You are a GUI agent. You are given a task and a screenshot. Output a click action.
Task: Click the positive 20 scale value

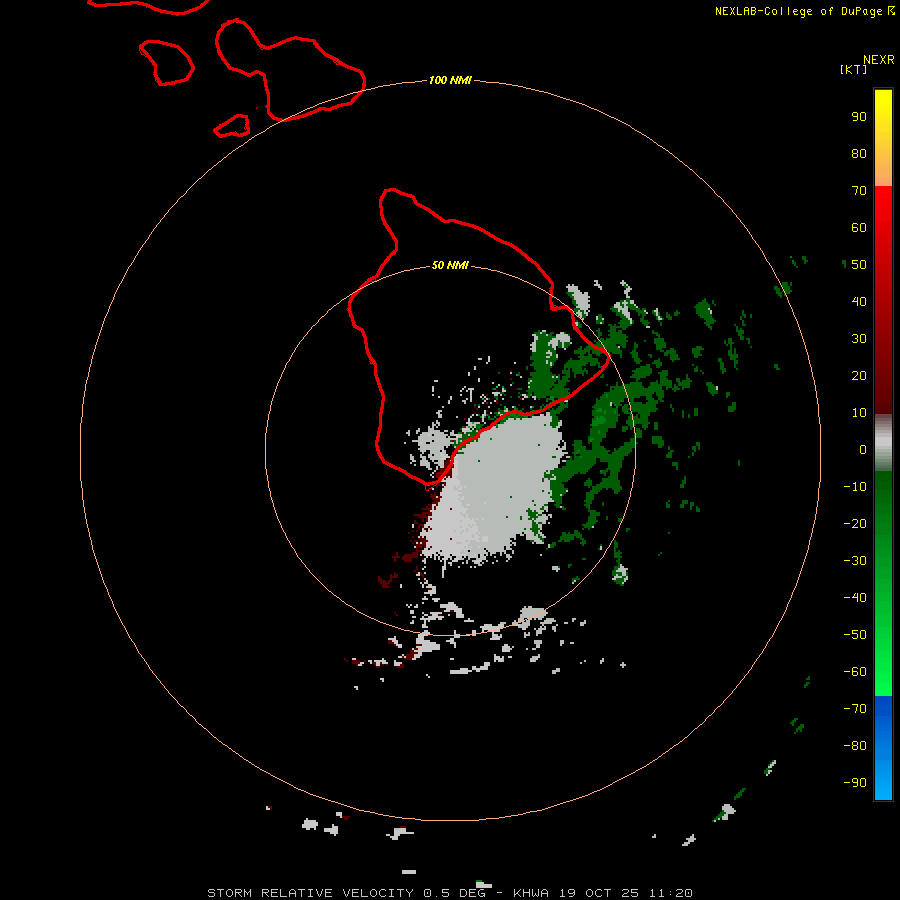pyautogui.click(x=859, y=375)
